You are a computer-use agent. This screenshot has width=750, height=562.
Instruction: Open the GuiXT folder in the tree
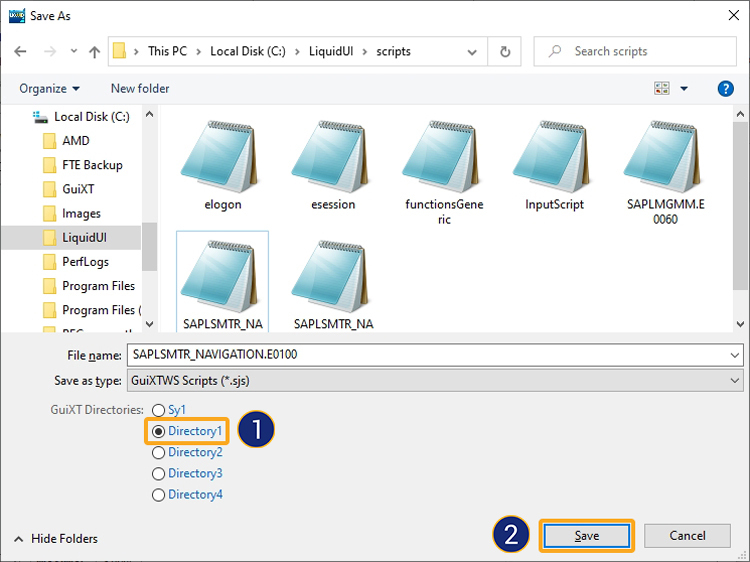(x=78, y=189)
